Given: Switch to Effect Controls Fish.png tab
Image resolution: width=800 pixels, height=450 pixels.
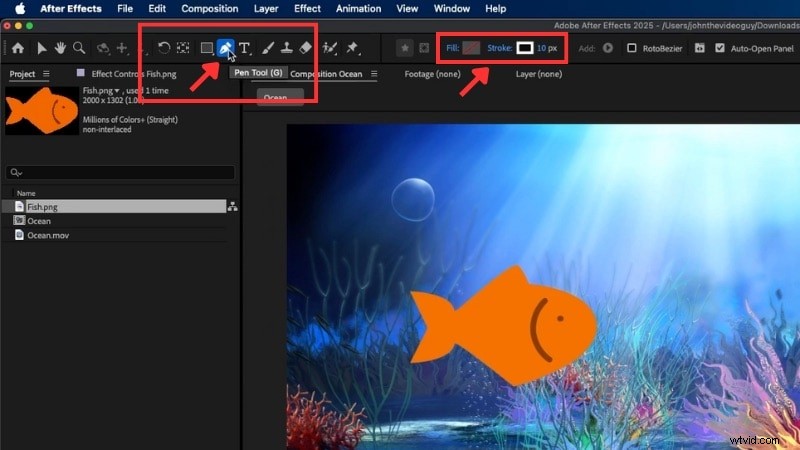Looking at the screenshot, I should point(134,74).
